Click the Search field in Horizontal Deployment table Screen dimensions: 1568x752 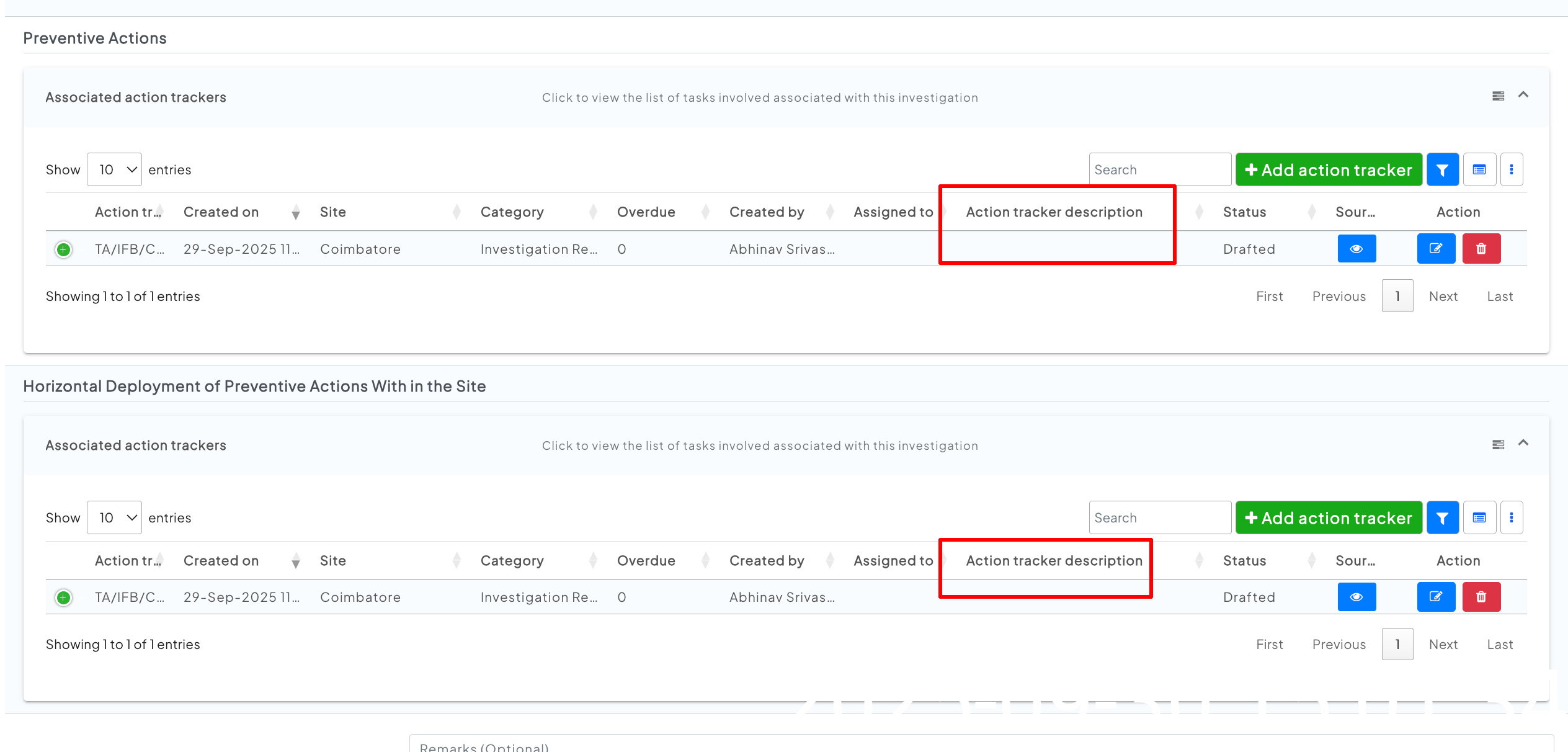click(1159, 517)
